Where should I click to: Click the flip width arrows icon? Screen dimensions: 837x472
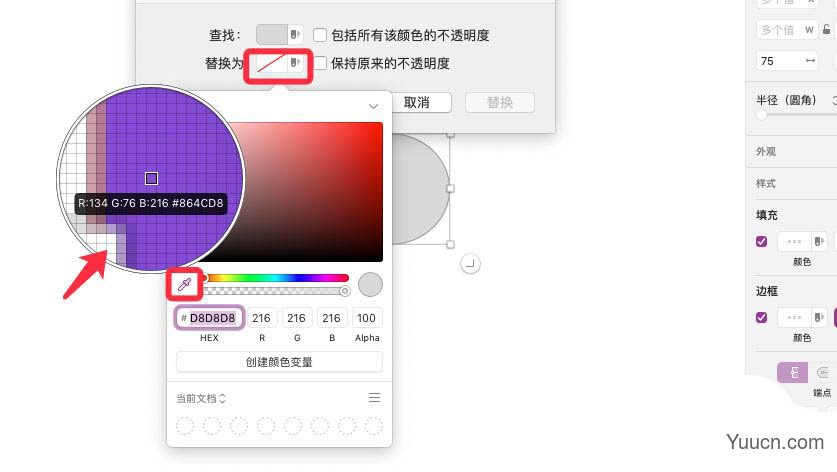tap(810, 61)
